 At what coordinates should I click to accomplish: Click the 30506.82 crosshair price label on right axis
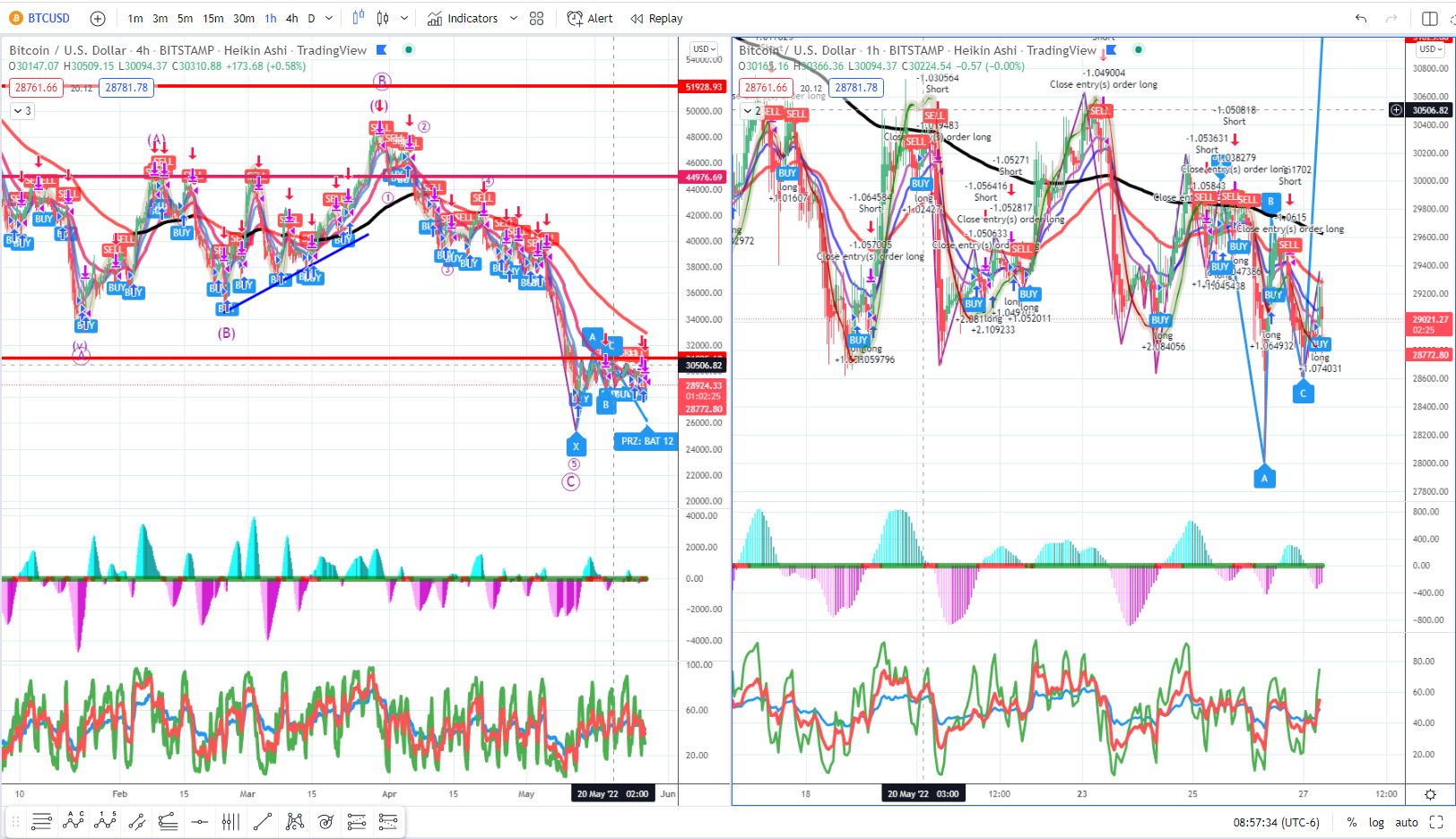tap(1430, 110)
